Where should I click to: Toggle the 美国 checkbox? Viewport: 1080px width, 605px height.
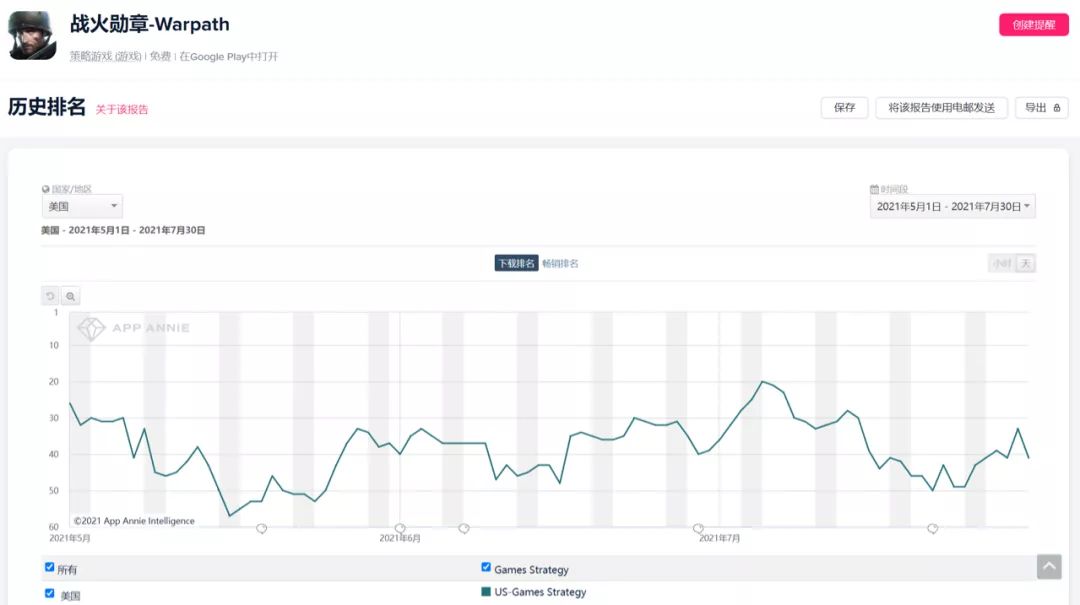click(50, 593)
